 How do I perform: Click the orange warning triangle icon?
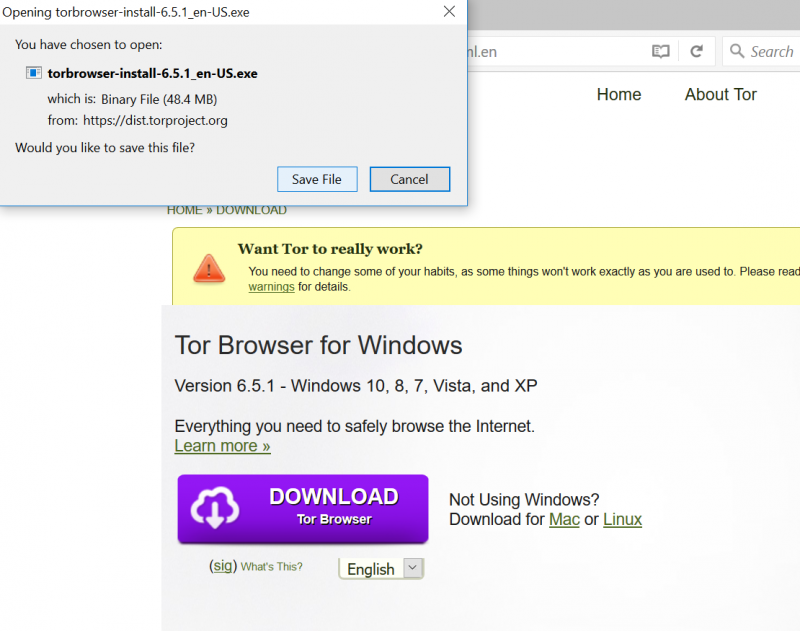209,268
